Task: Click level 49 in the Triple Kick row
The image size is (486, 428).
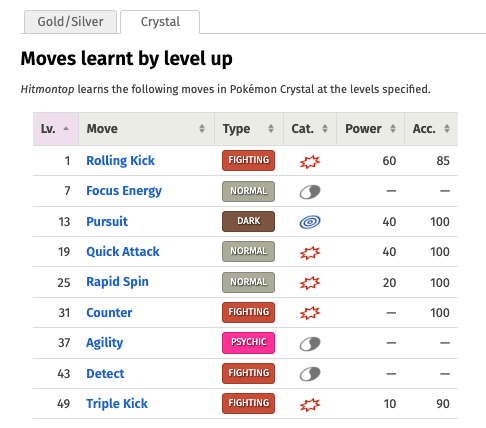Action: click(x=64, y=404)
